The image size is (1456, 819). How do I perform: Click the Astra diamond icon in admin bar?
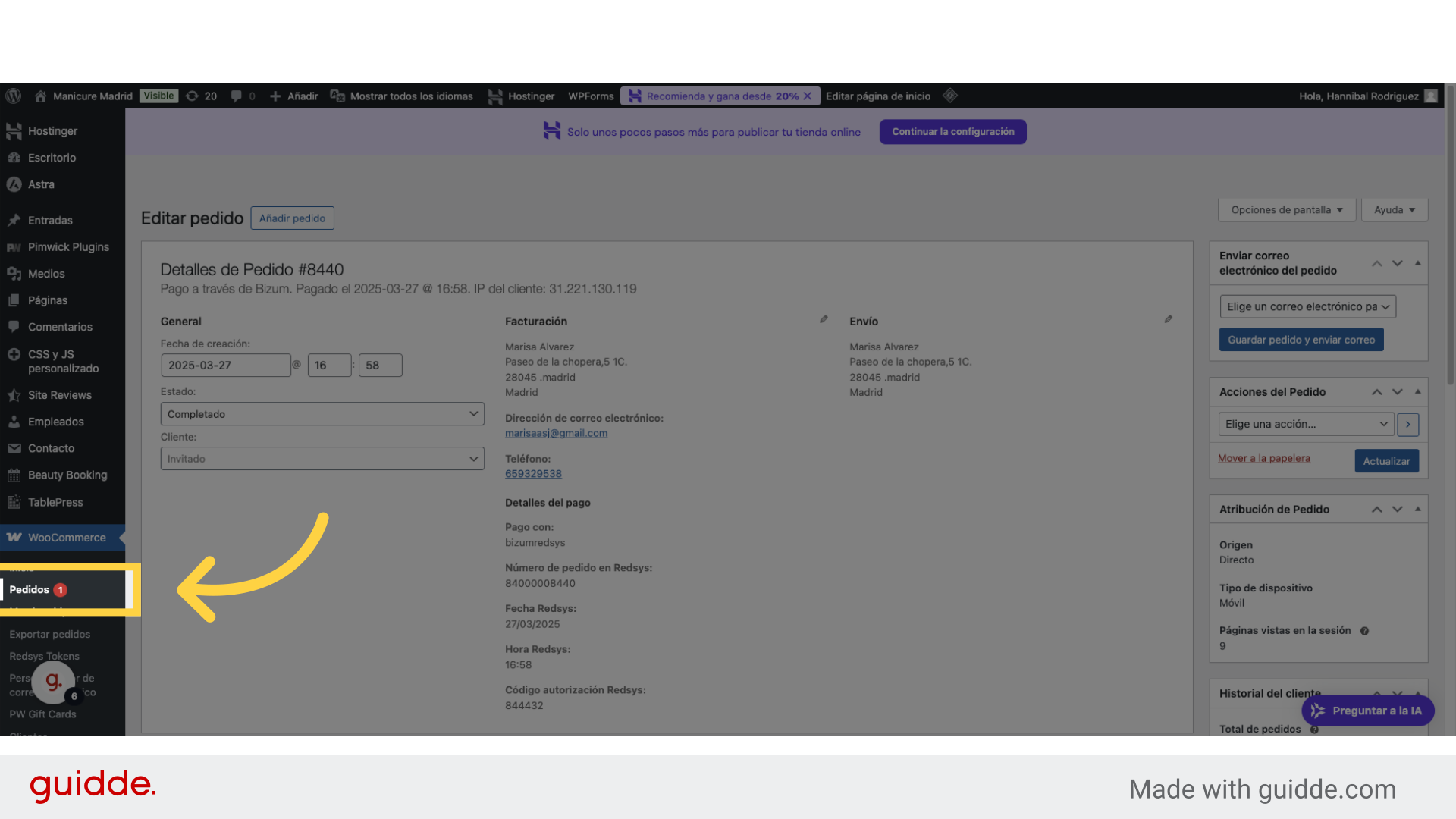click(x=950, y=96)
